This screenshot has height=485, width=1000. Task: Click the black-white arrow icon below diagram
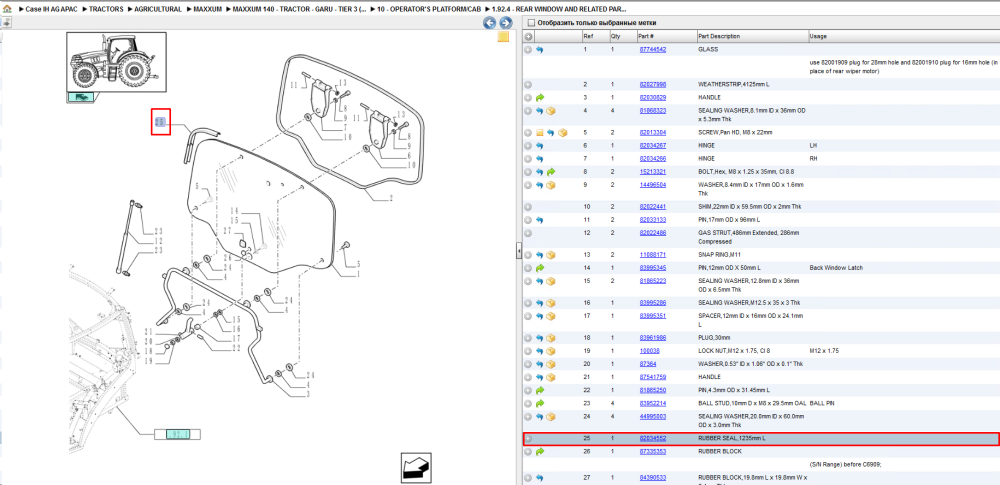(414, 466)
